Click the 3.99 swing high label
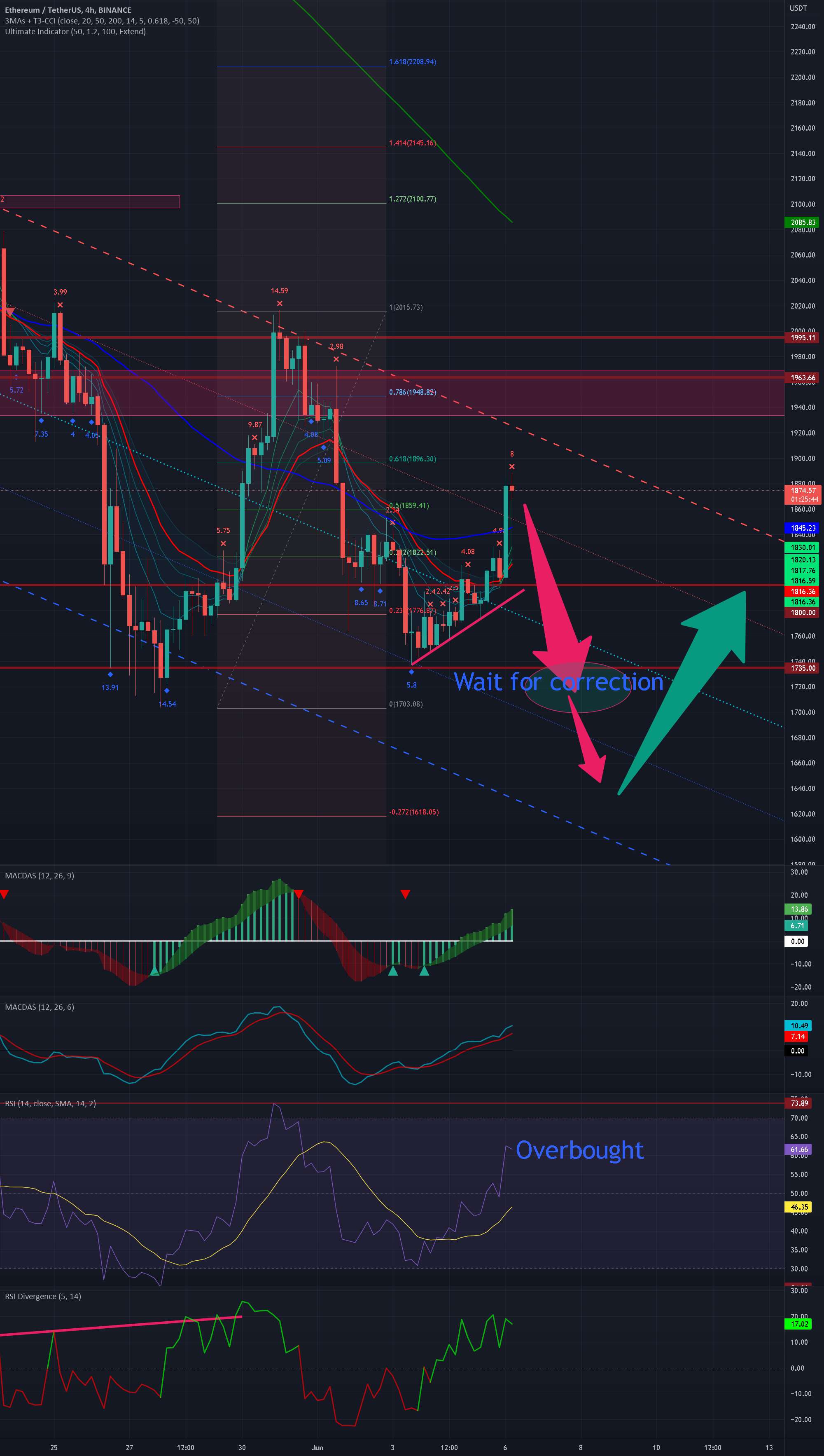This screenshot has width=824, height=1456. pyautogui.click(x=60, y=292)
